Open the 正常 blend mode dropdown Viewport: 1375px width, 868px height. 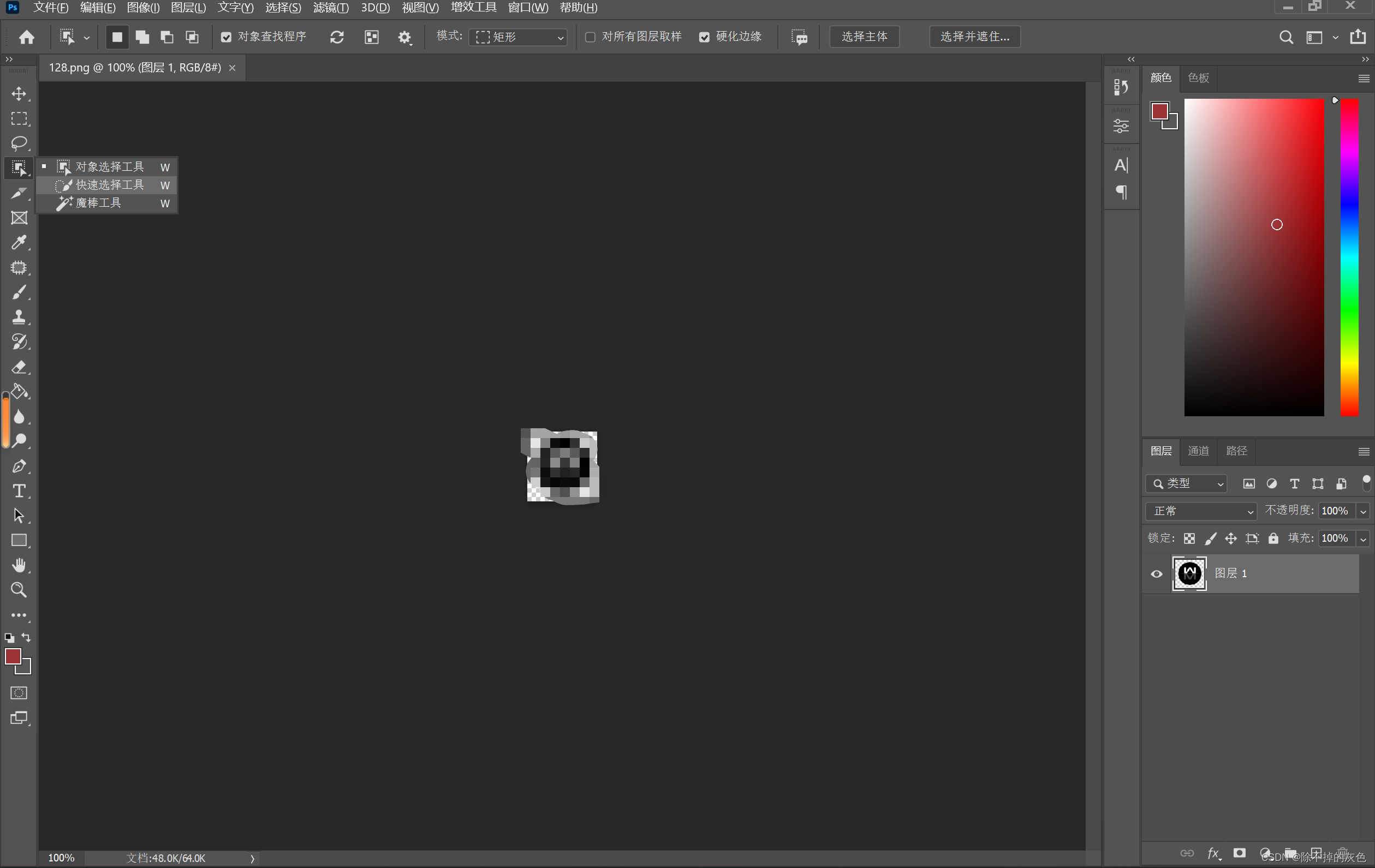coord(1201,511)
